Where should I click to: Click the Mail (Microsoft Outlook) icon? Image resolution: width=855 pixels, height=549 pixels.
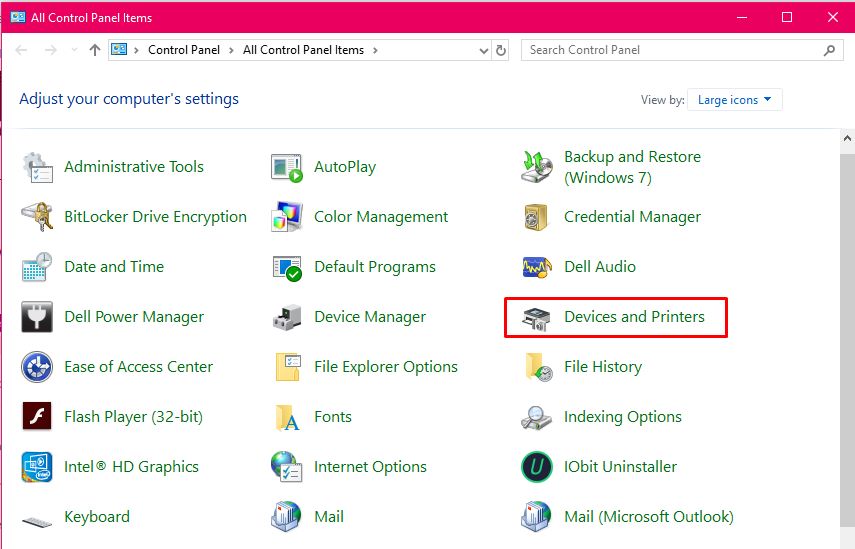tap(537, 516)
